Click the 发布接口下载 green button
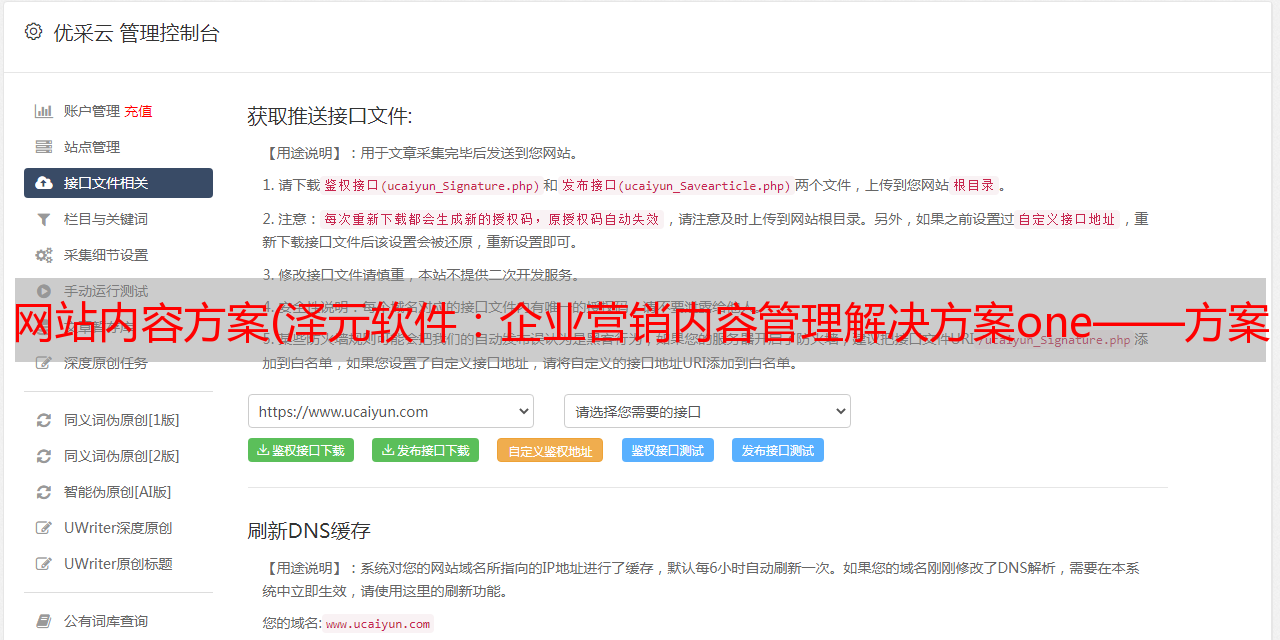Image resolution: width=1280 pixels, height=640 pixels. coord(425,450)
